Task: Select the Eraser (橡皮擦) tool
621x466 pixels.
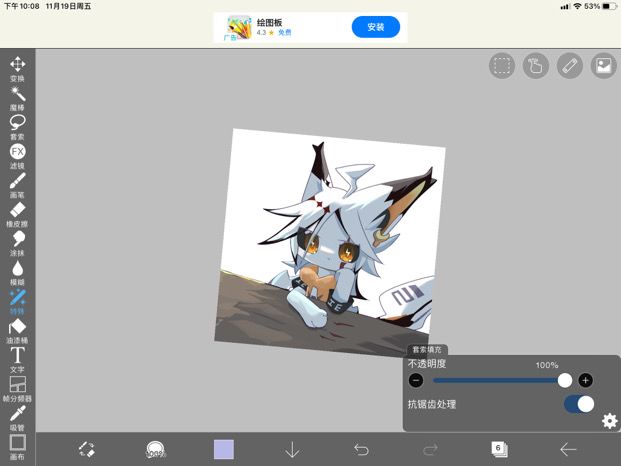Action: (x=17, y=215)
